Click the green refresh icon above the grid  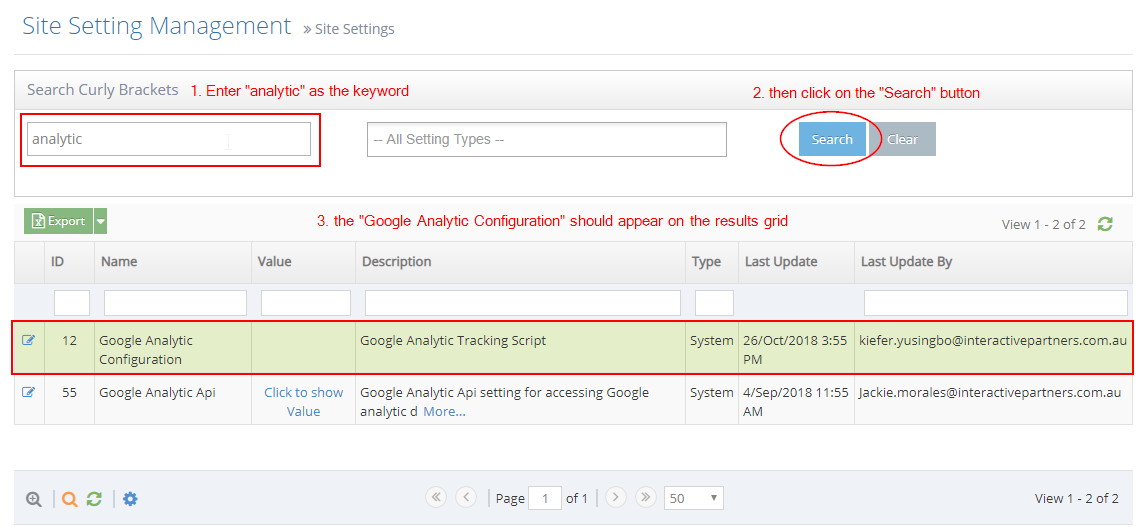click(x=1105, y=224)
